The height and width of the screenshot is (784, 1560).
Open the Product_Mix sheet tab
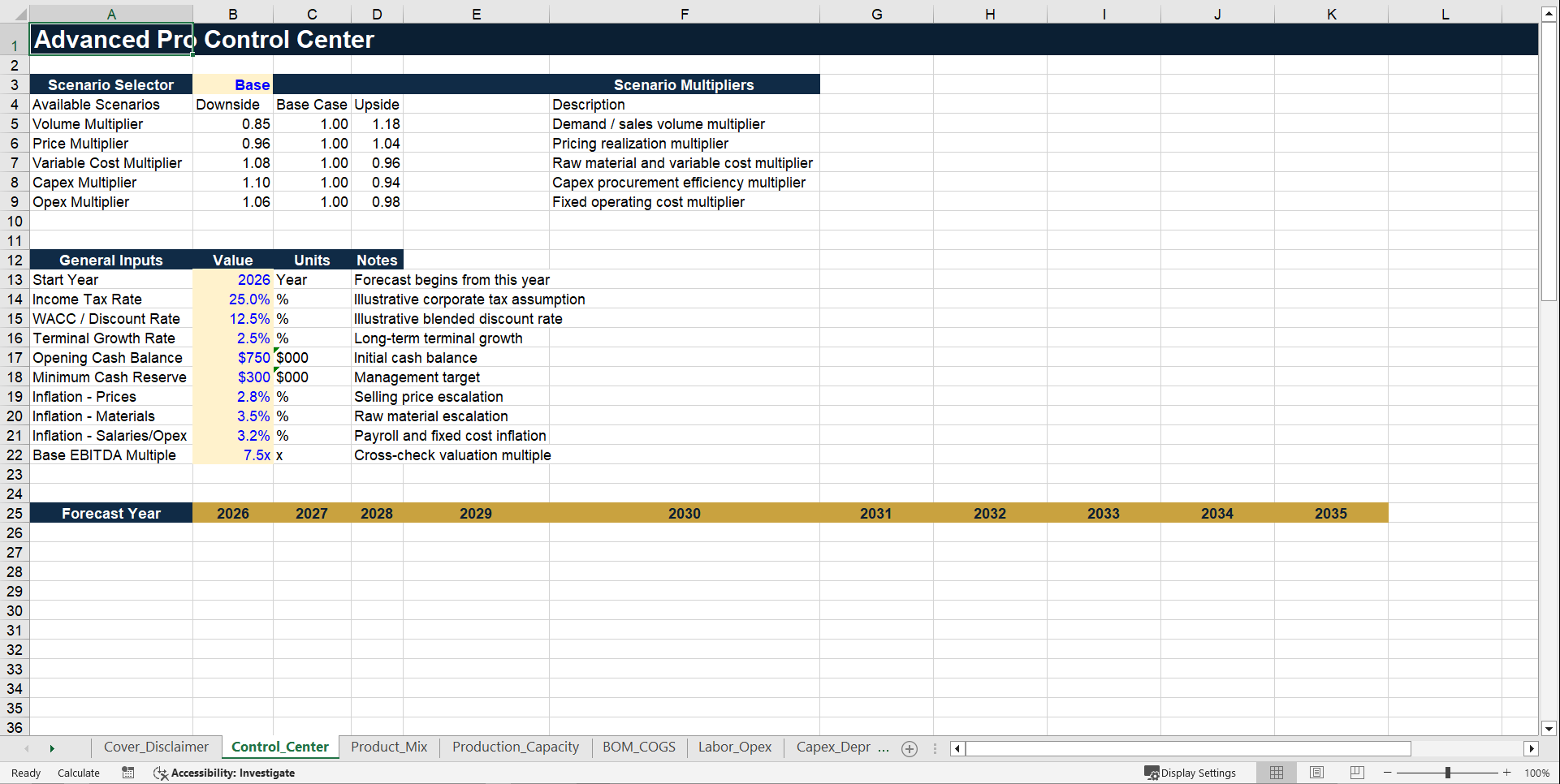(389, 747)
